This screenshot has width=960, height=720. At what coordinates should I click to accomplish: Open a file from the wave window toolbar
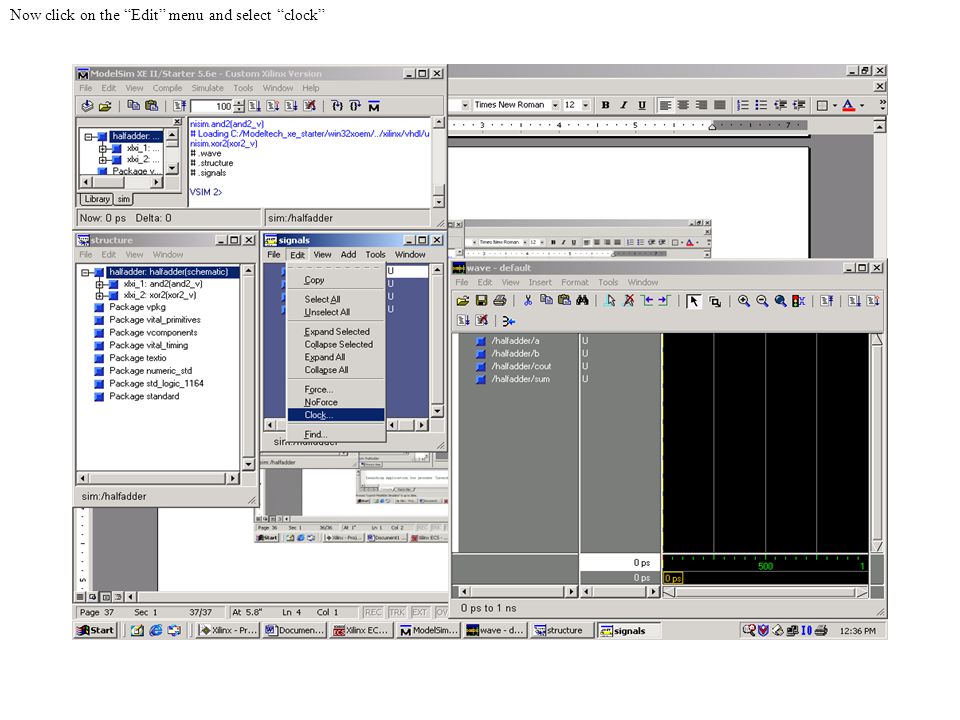[x=463, y=301]
